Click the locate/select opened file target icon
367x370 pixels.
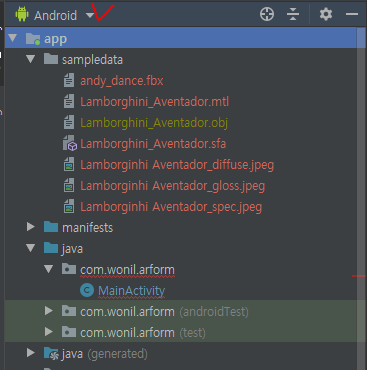(267, 14)
